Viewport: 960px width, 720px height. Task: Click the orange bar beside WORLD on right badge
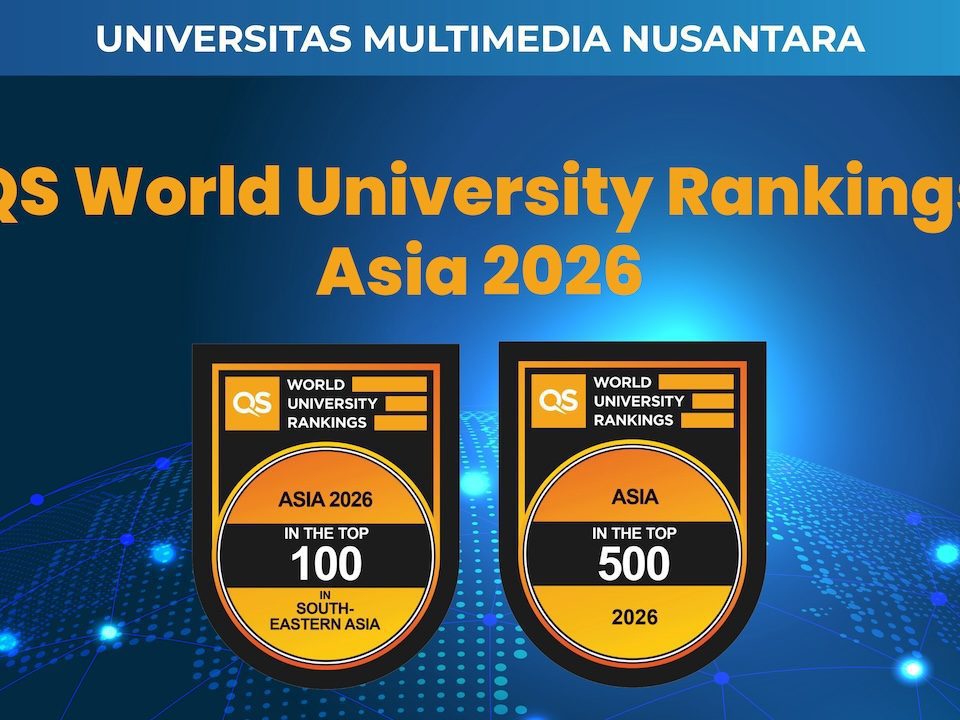point(697,382)
